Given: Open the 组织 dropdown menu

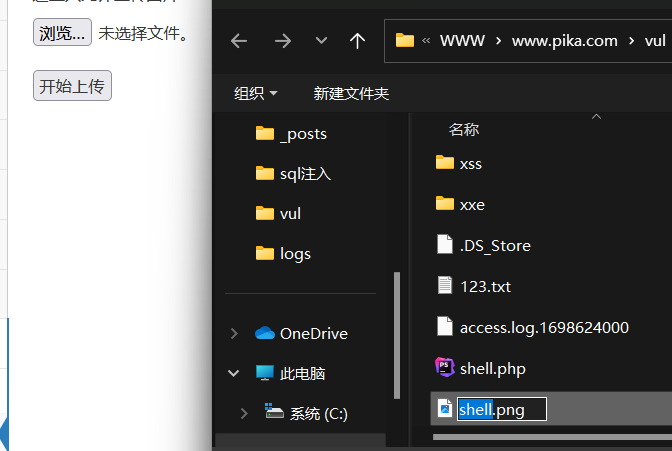Looking at the screenshot, I should [255, 93].
